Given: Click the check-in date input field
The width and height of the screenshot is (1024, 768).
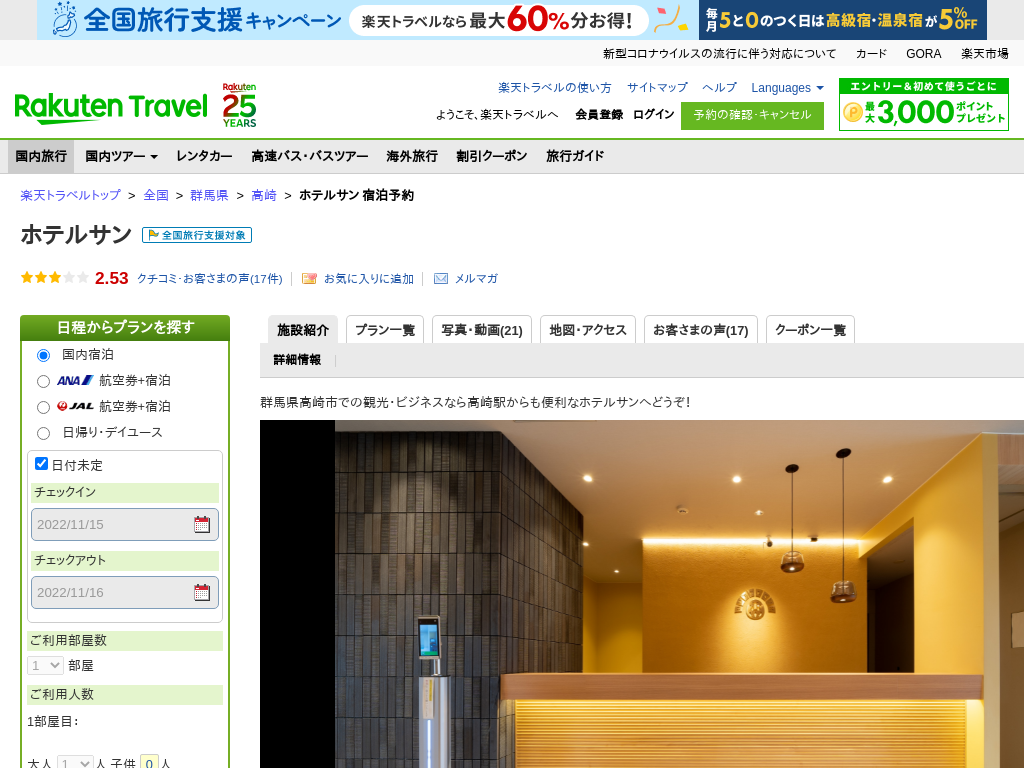Looking at the screenshot, I should [112, 525].
